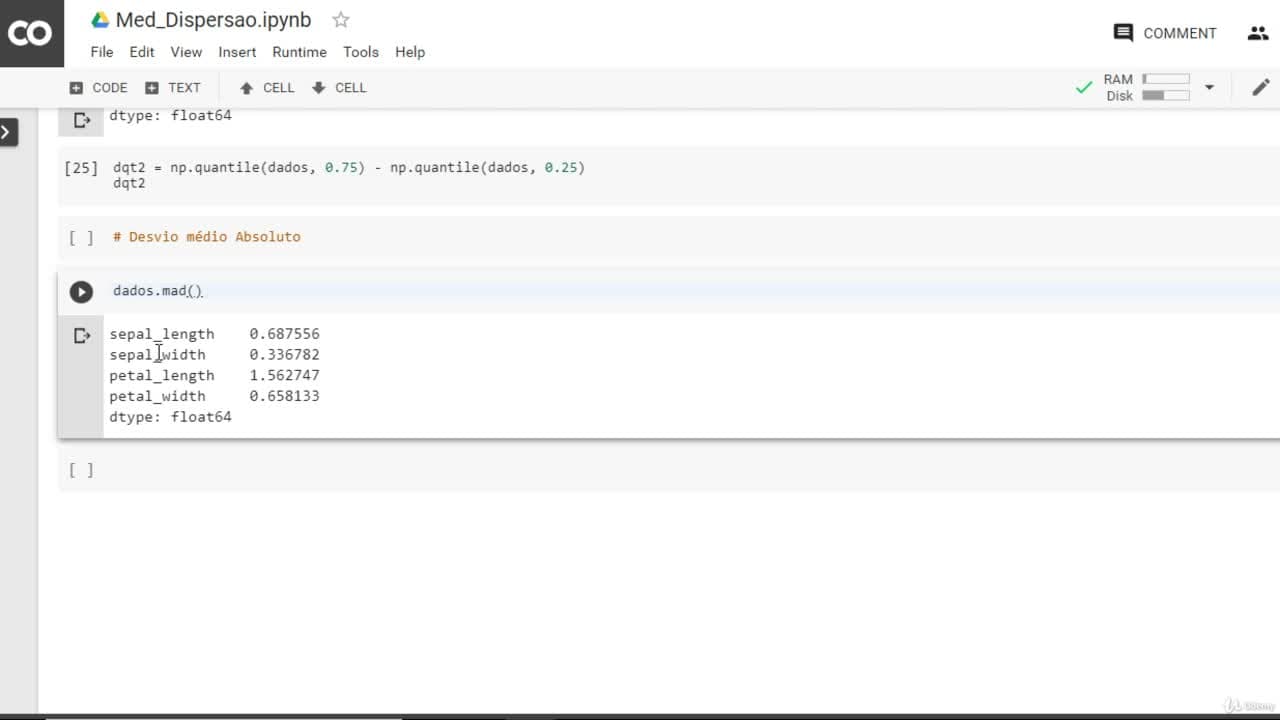Open the Help menu
This screenshot has width=1280, height=720.
coord(410,52)
